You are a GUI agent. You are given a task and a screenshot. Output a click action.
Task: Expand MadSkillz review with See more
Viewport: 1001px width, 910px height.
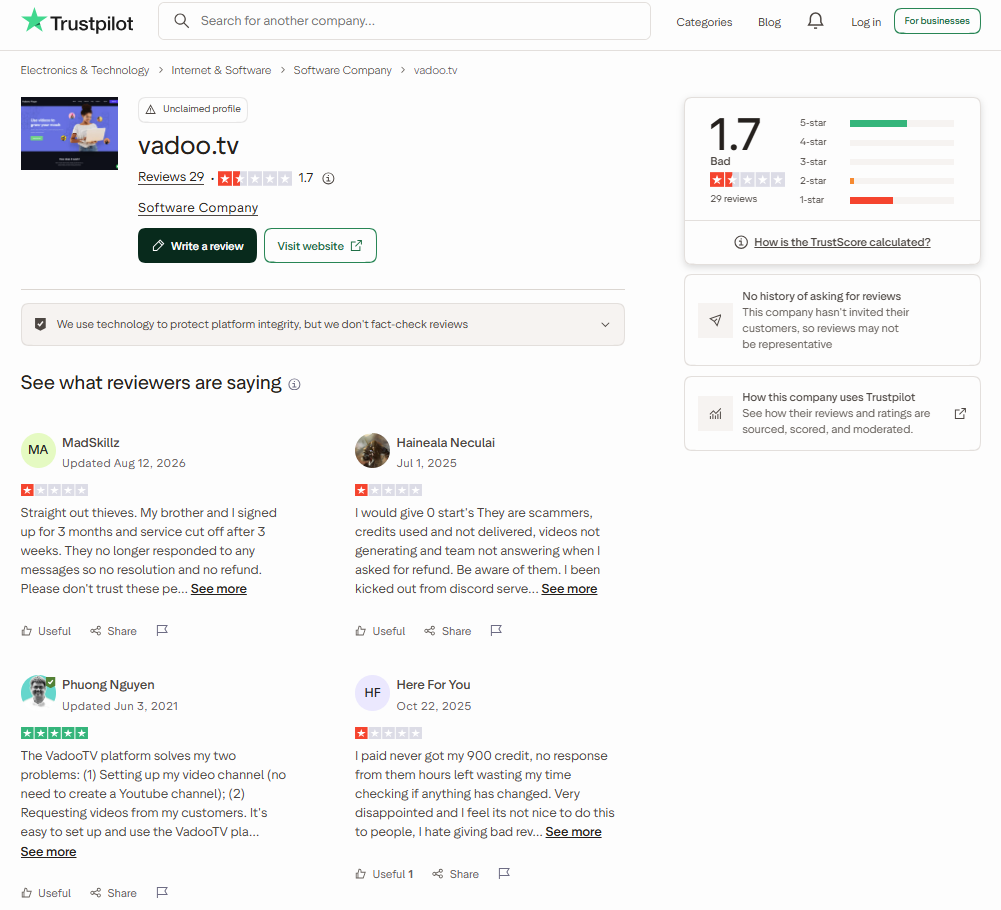218,589
